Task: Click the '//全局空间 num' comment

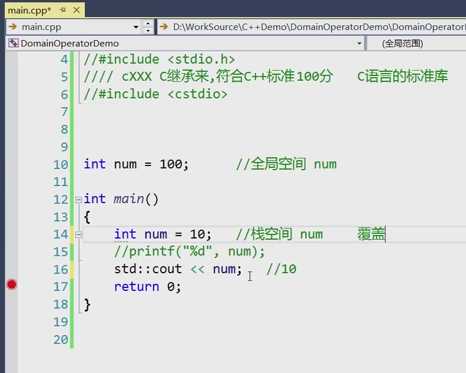Action: pyautogui.click(x=286, y=164)
